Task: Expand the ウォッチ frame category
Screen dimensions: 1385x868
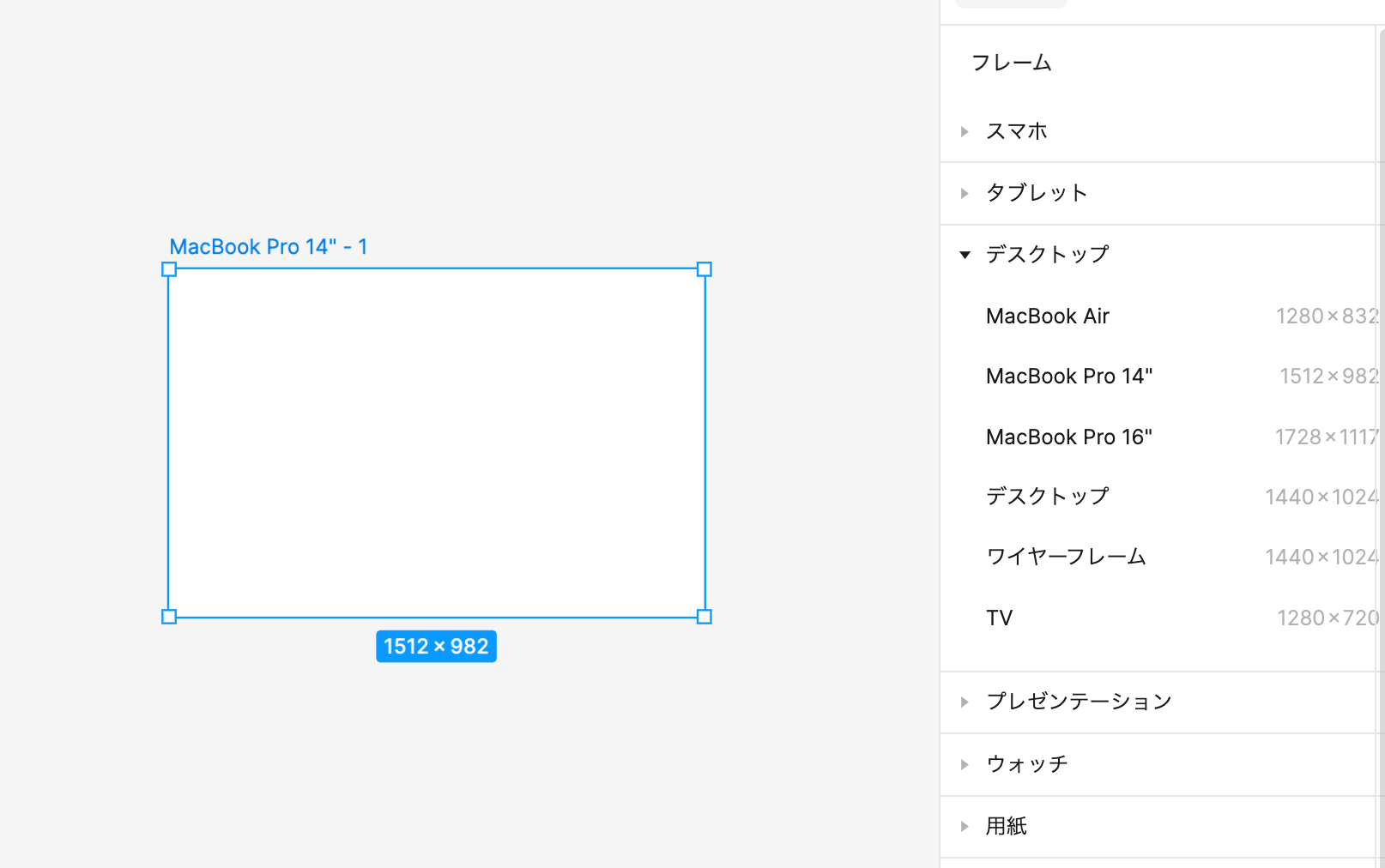Action: [1158, 764]
